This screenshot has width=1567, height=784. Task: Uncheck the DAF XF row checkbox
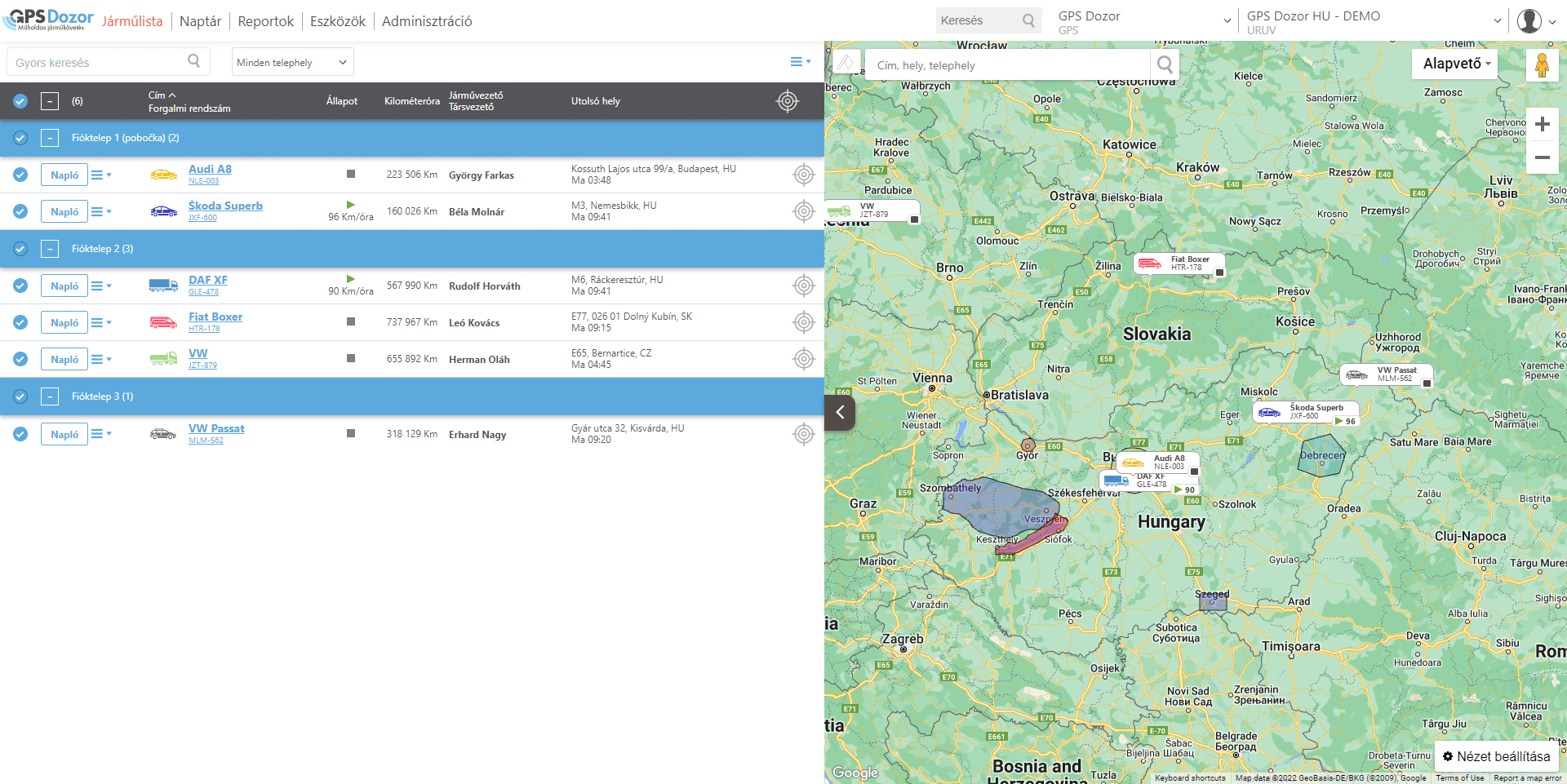(x=20, y=286)
